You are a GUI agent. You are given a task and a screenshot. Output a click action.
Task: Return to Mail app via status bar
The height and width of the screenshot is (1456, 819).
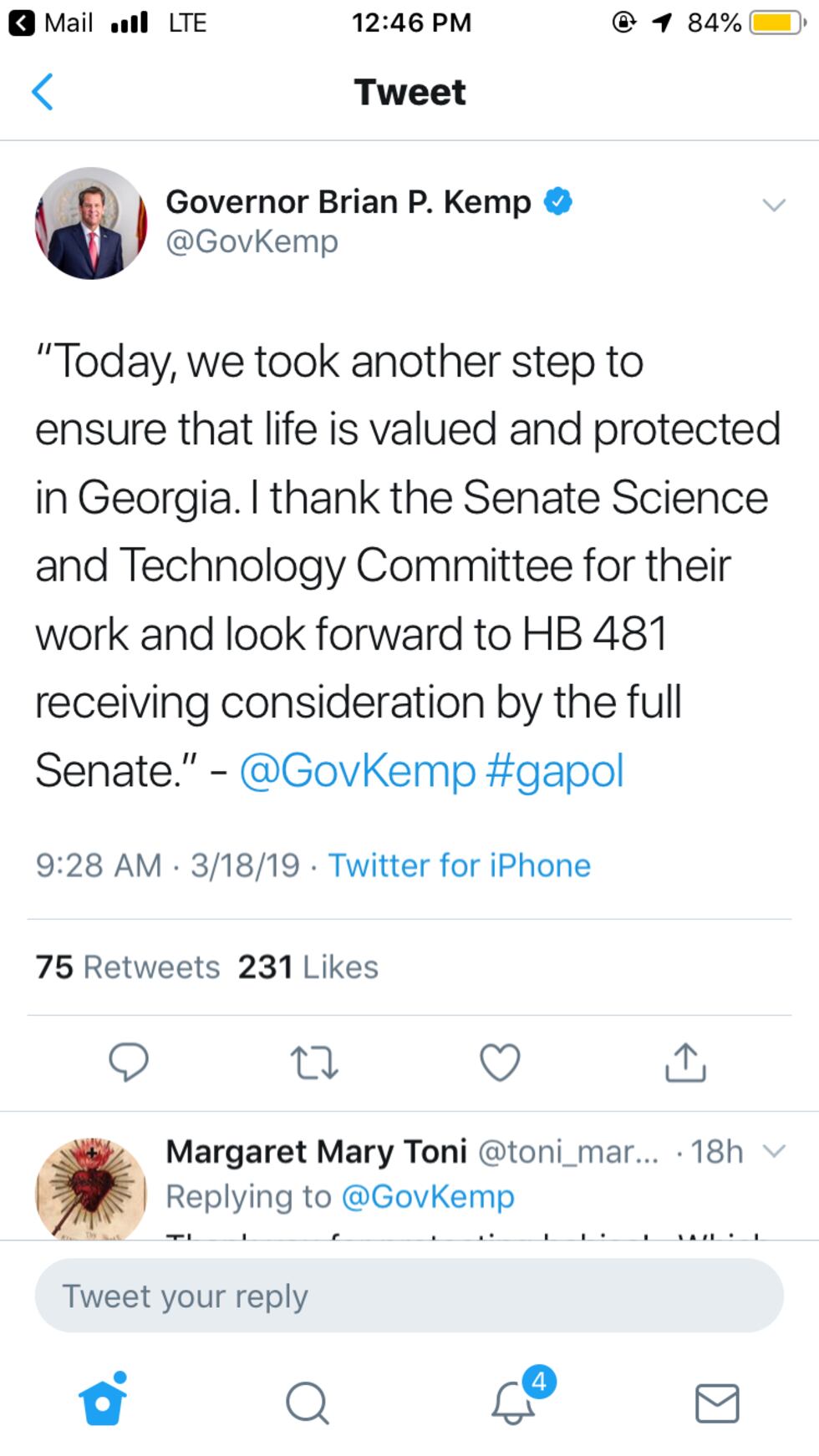[x=52, y=23]
